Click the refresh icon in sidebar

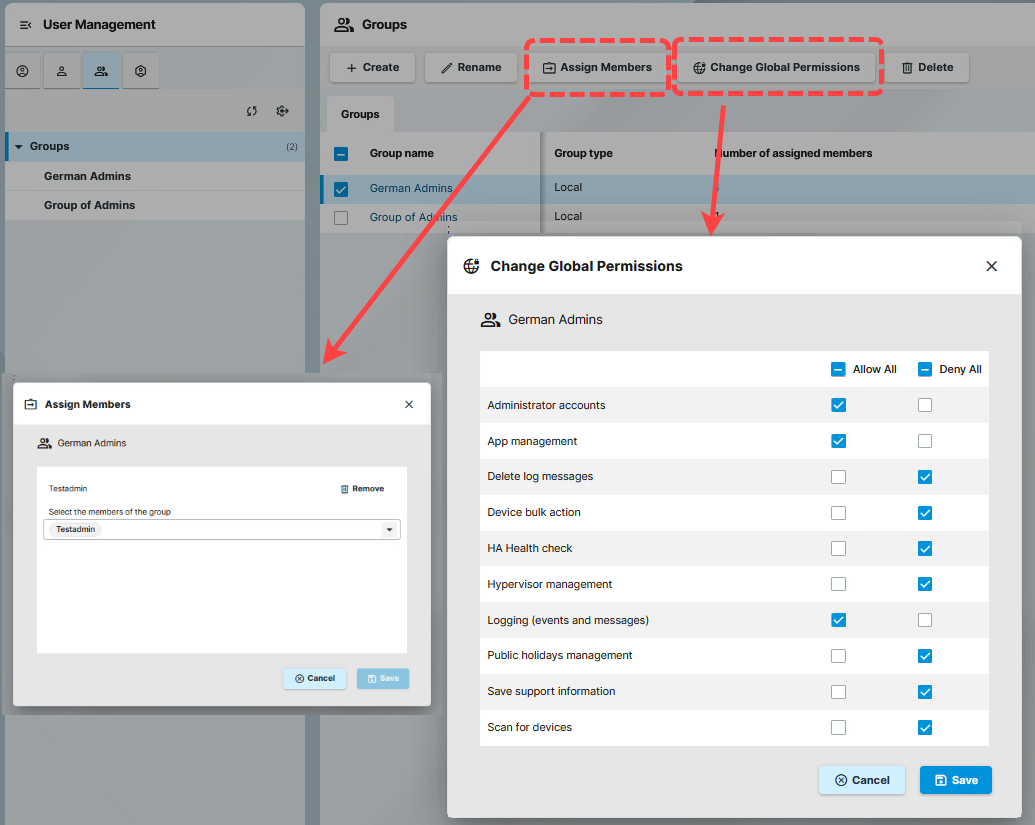click(x=252, y=111)
